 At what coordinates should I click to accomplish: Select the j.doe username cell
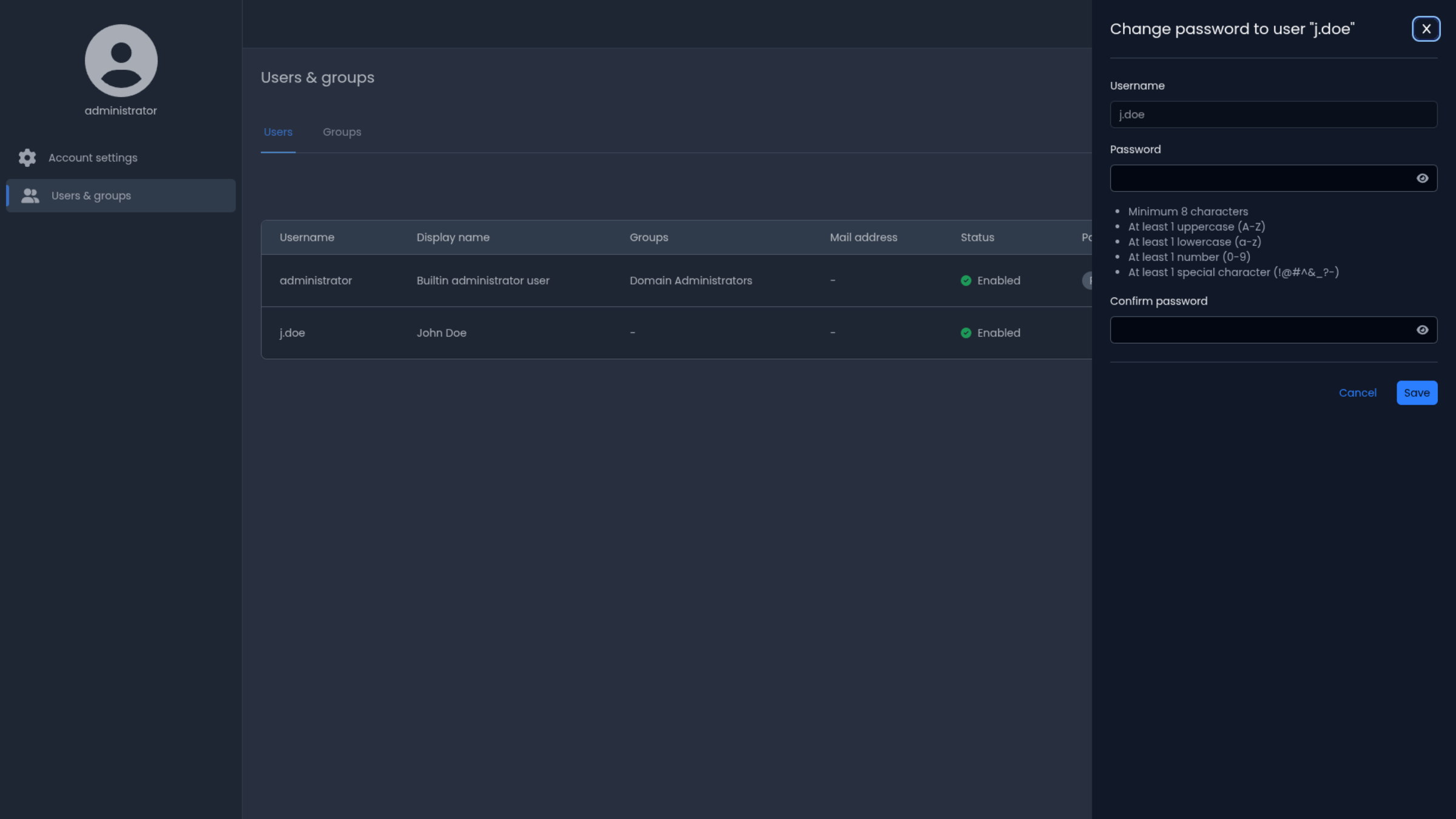pyautogui.click(x=292, y=333)
